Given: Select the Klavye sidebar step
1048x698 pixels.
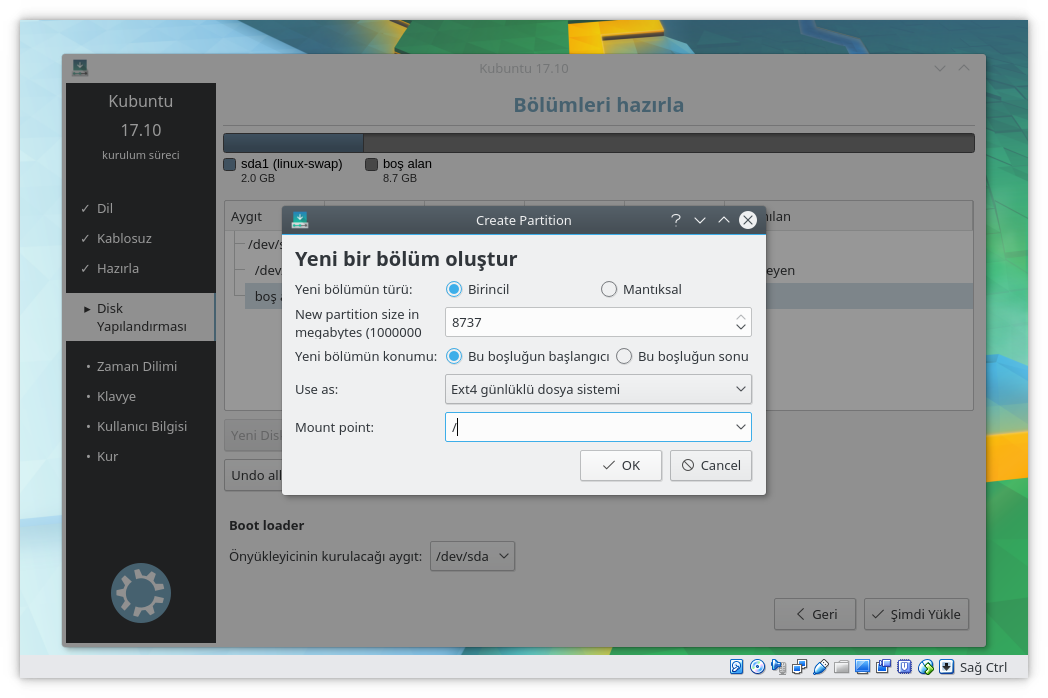Looking at the screenshot, I should tap(116, 396).
